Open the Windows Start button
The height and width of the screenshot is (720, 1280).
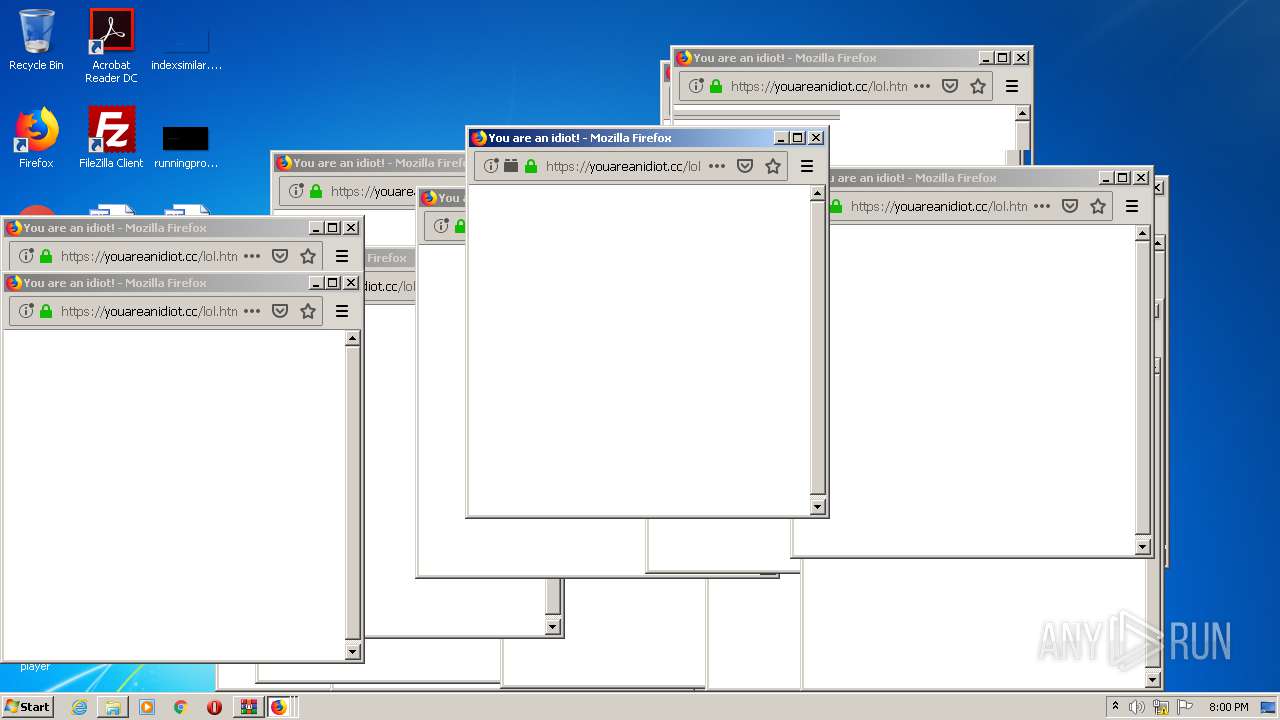pyautogui.click(x=27, y=706)
